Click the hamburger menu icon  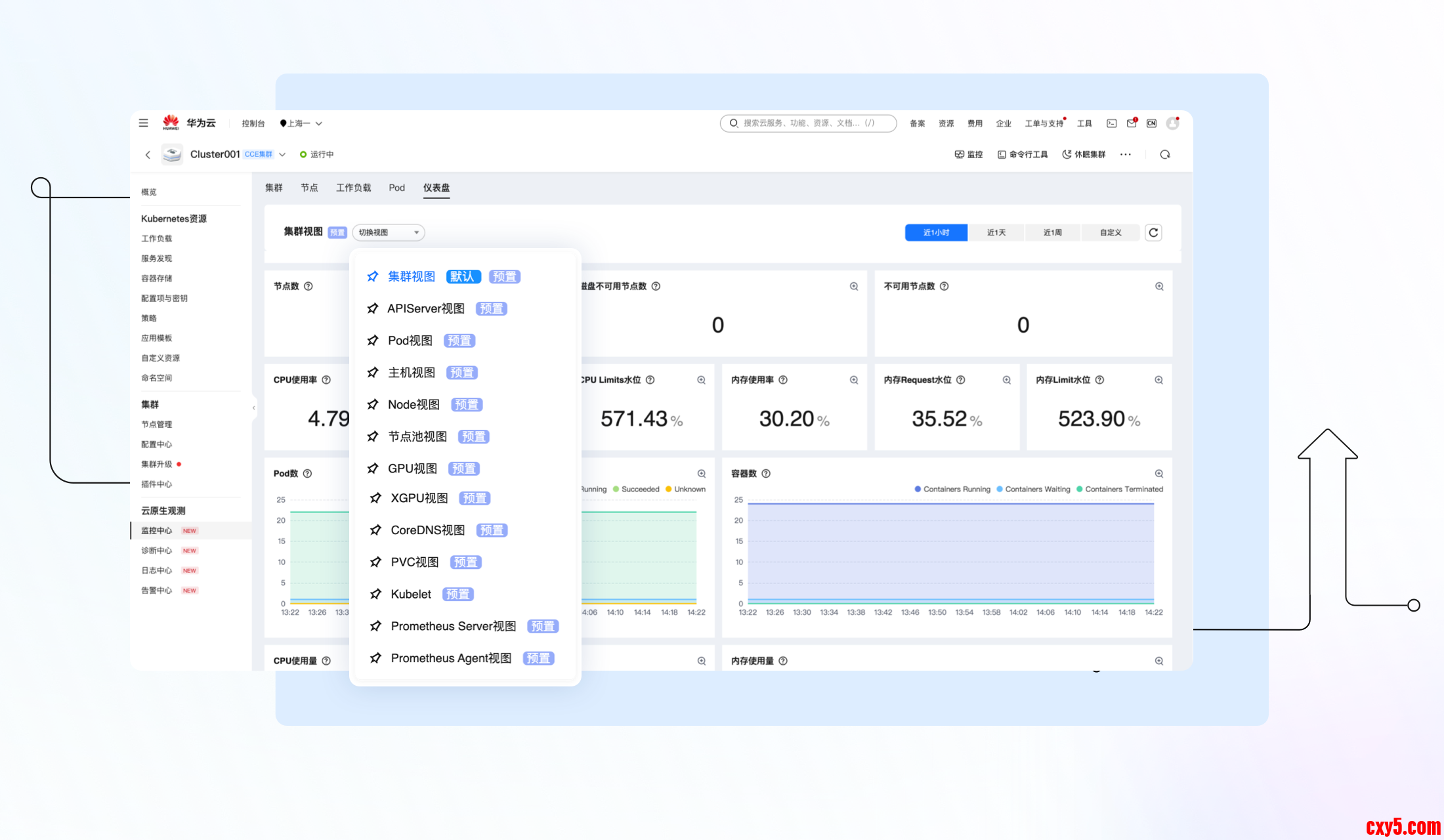click(143, 123)
